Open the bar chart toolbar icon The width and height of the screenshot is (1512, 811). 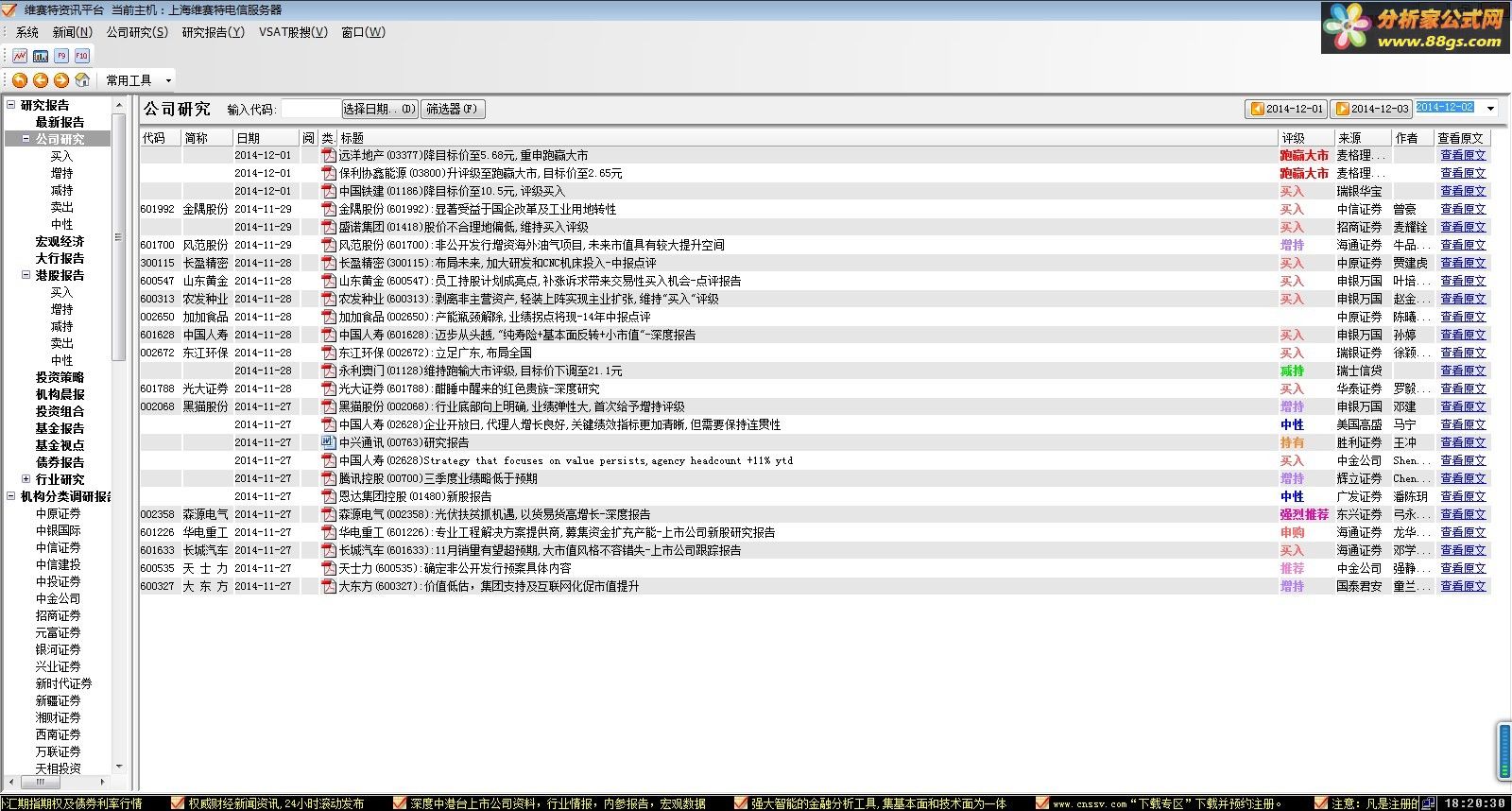pyautogui.click(x=41, y=56)
